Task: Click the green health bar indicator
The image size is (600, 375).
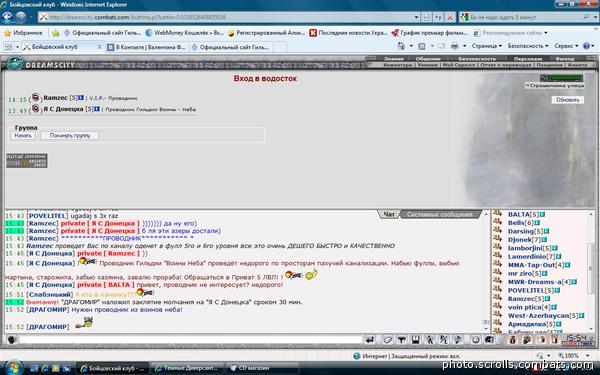Action: [x=566, y=78]
